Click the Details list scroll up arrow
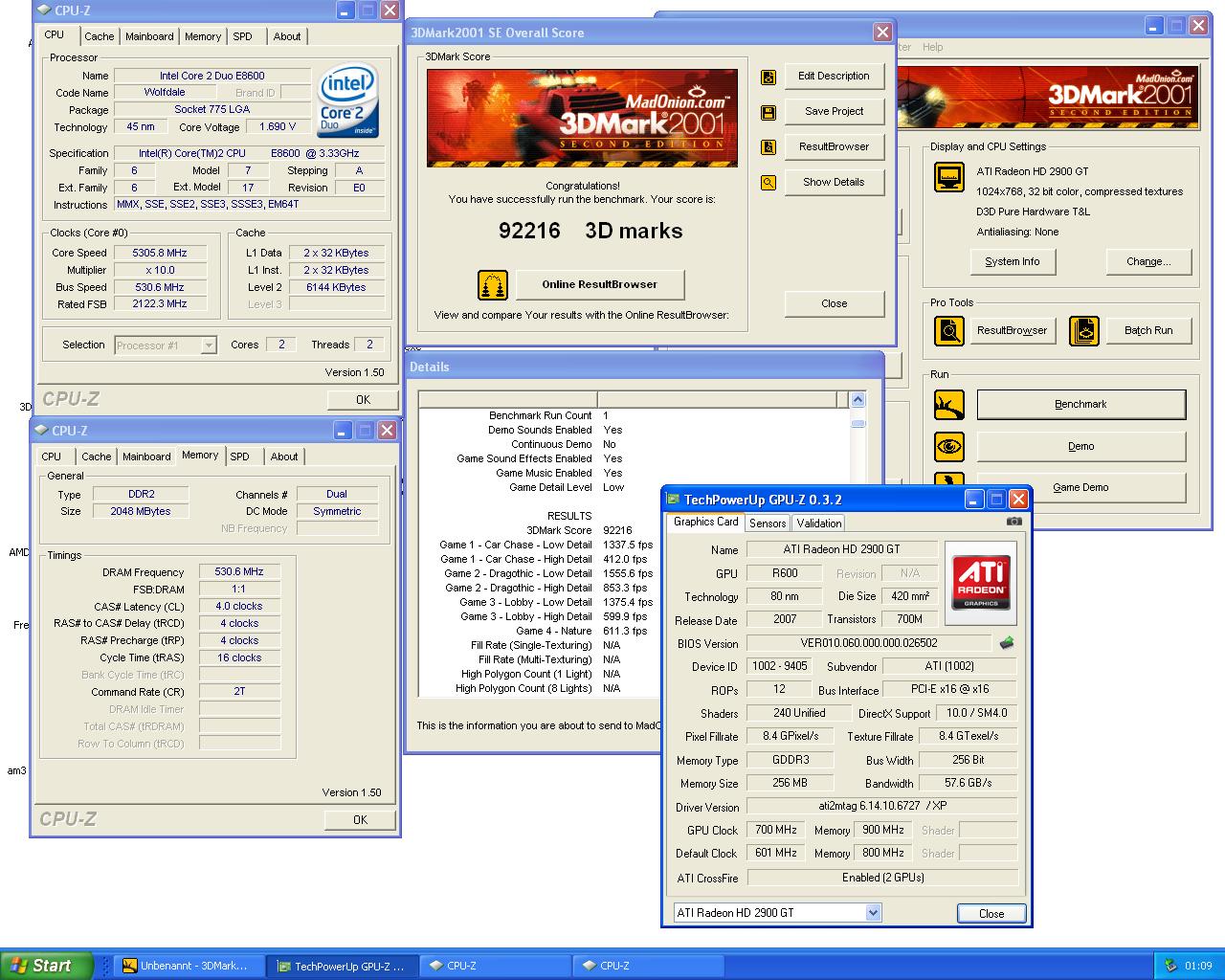This screenshot has height=980, width=1225. click(x=857, y=400)
